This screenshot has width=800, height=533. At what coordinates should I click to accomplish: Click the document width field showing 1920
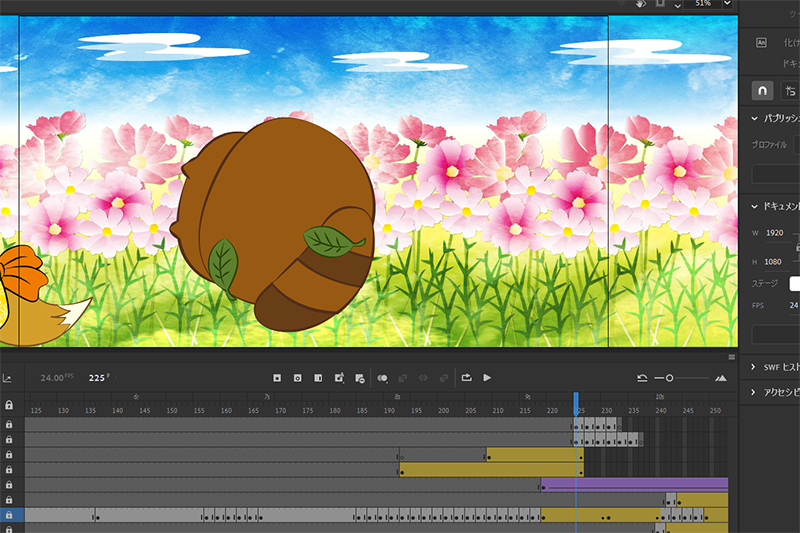point(775,233)
